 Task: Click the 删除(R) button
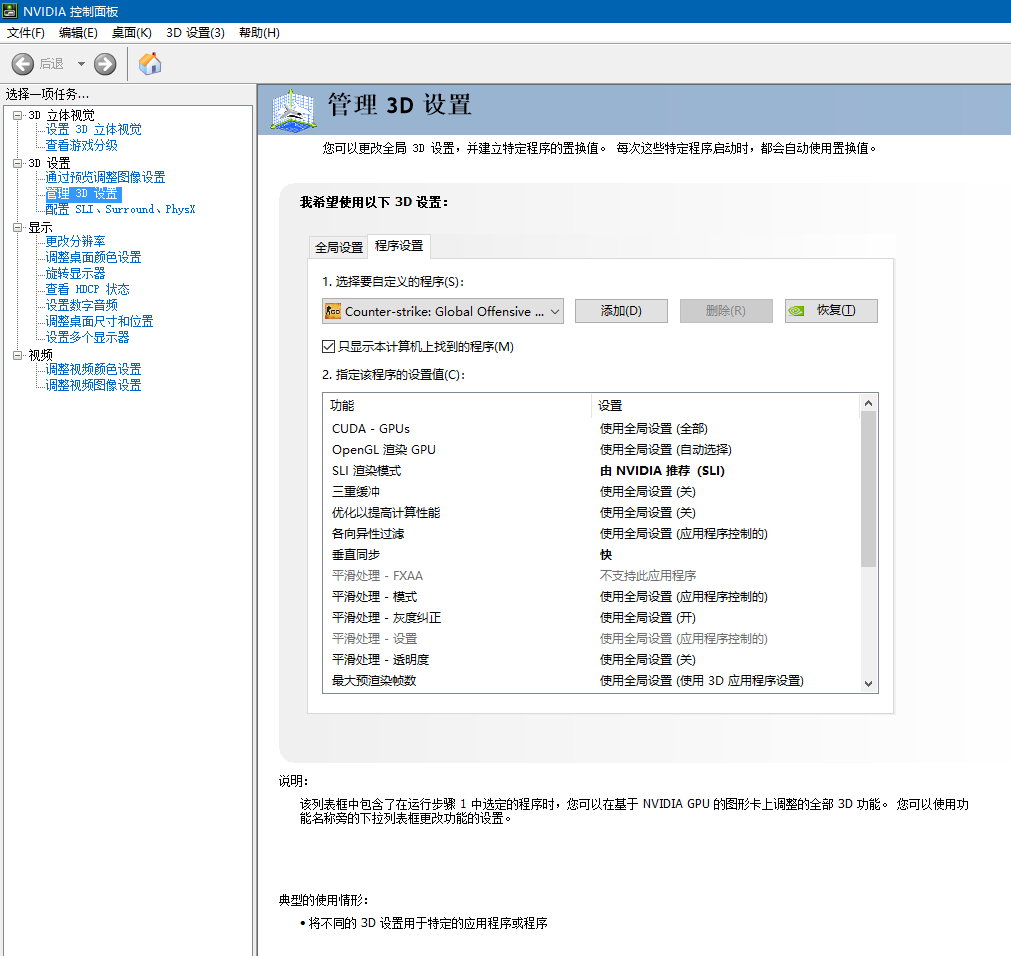pos(726,311)
